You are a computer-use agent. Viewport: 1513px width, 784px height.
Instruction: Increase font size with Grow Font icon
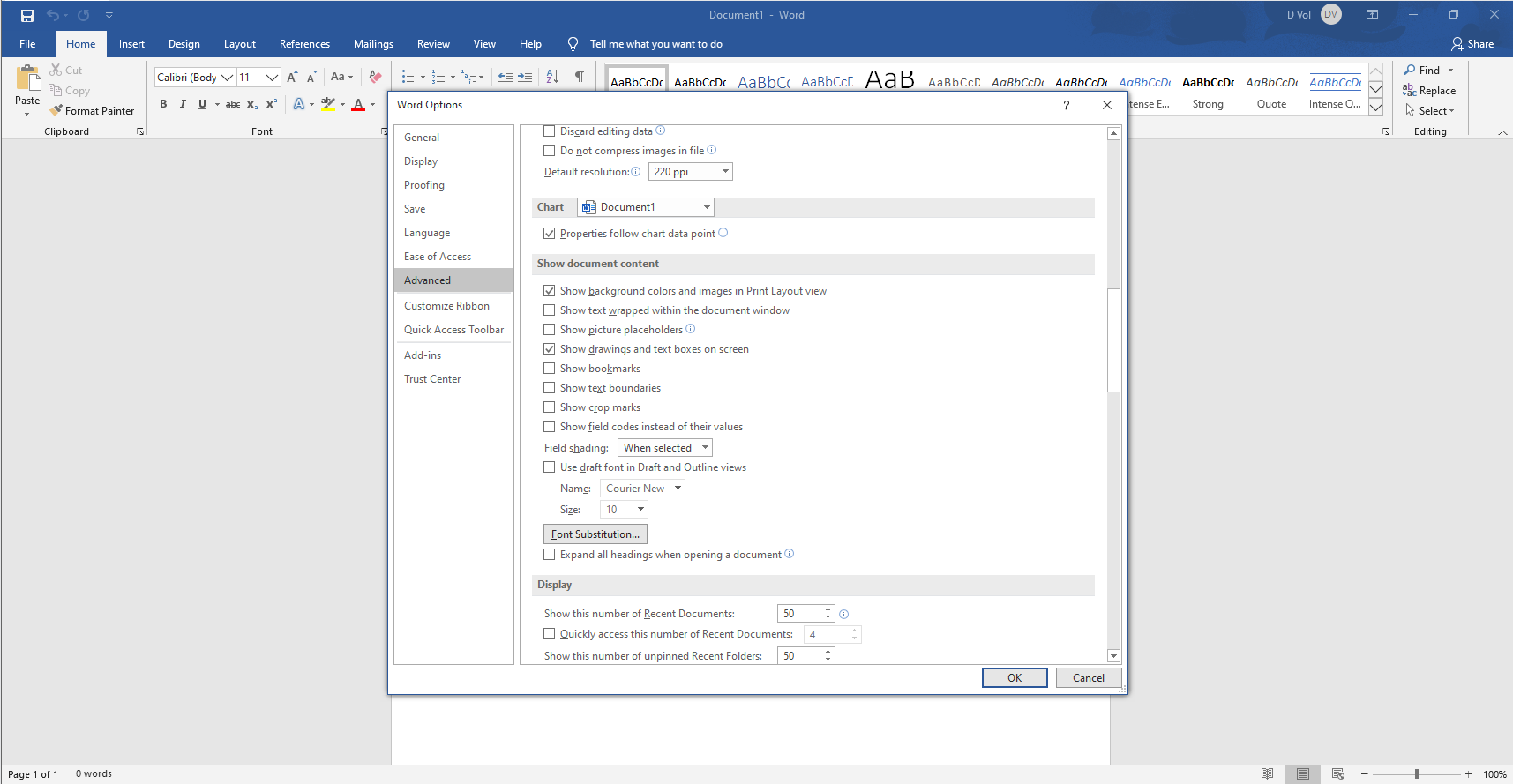(292, 78)
